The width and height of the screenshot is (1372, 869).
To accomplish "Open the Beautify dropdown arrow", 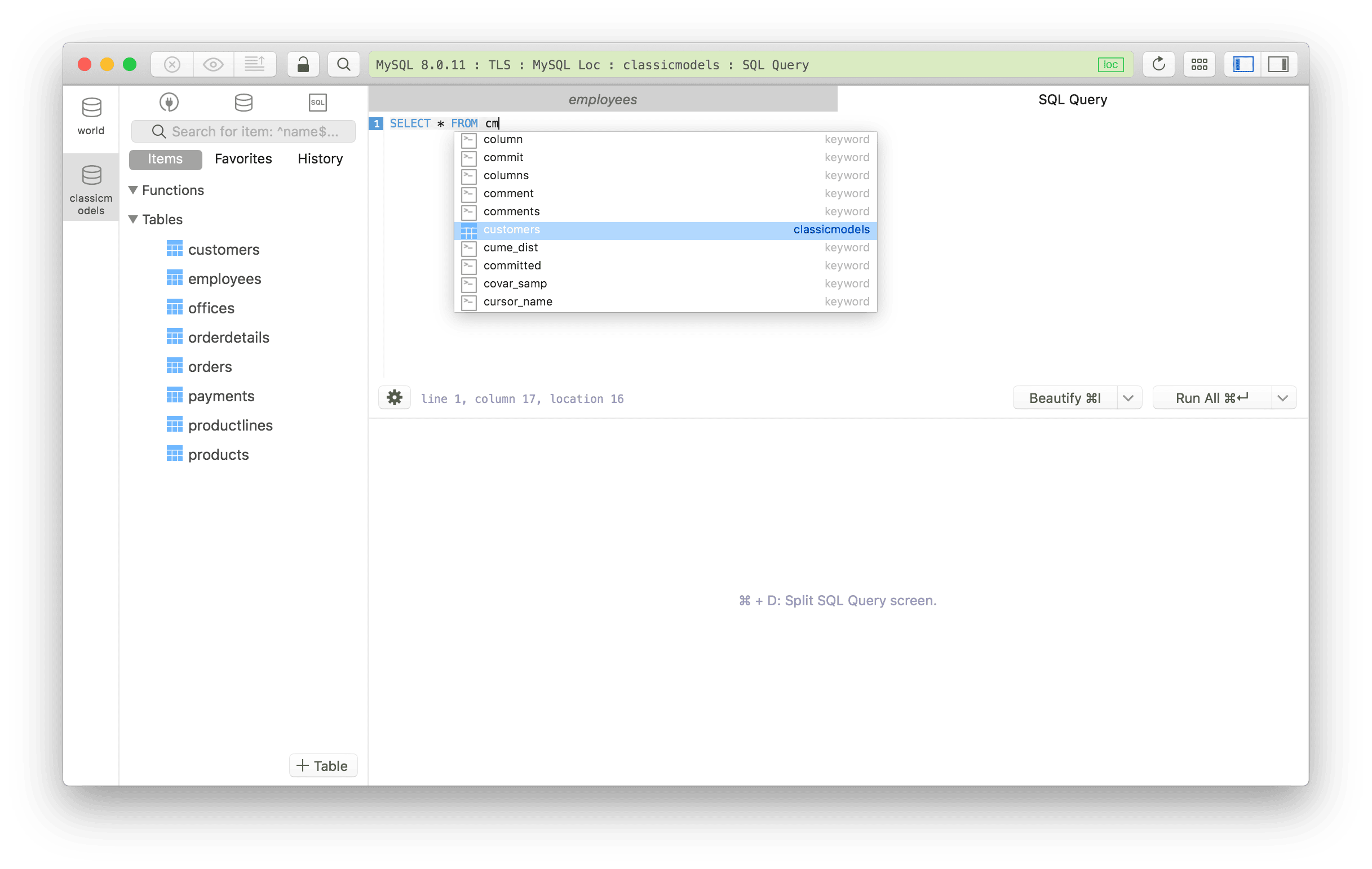I will pos(1128,398).
